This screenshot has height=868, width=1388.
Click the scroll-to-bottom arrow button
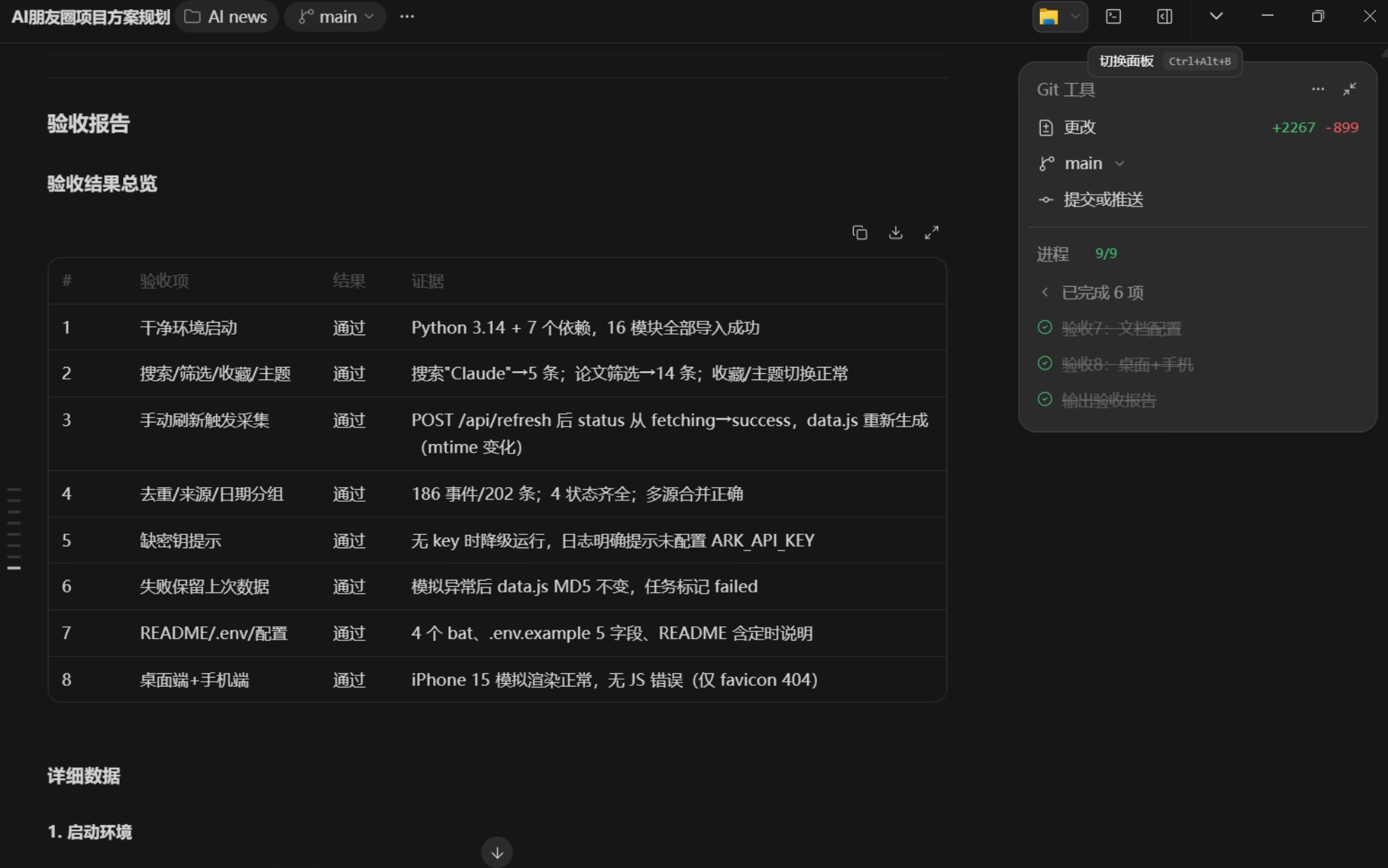tap(497, 853)
